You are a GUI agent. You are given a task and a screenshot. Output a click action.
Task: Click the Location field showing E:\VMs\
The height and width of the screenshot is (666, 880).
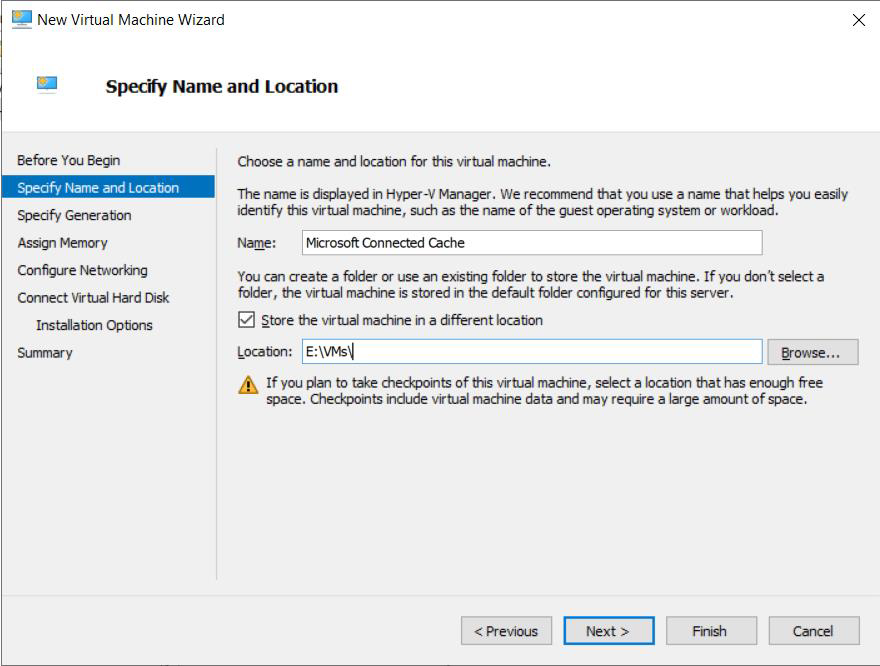[532, 352]
